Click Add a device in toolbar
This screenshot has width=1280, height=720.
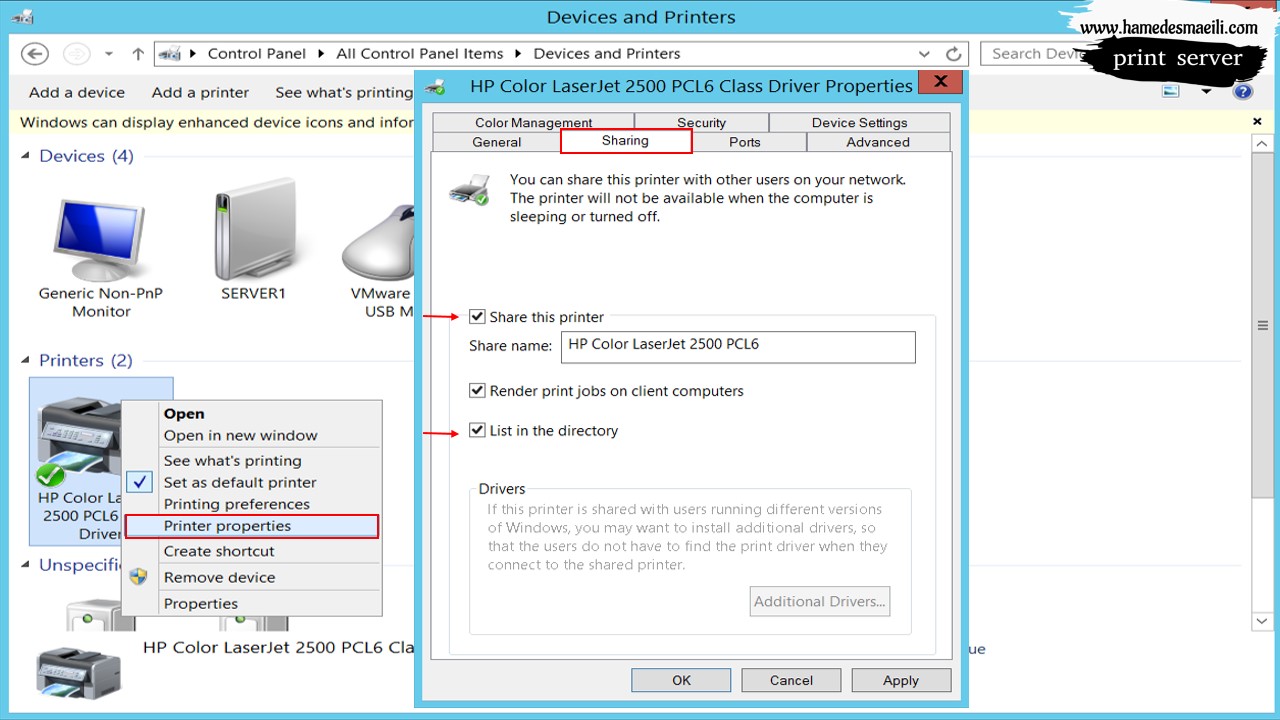pyautogui.click(x=77, y=92)
